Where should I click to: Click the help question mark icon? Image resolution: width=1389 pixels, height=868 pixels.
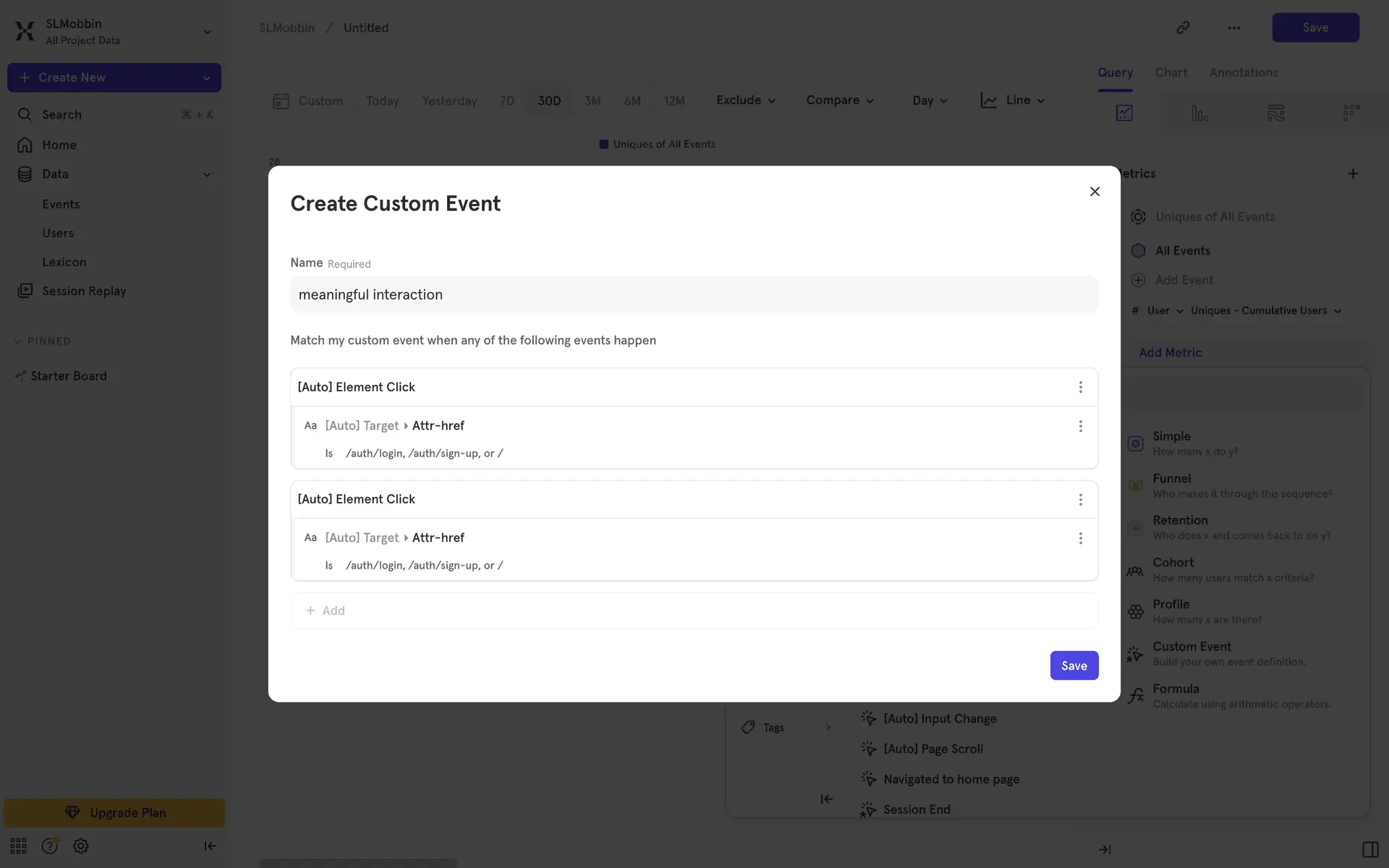coord(49,846)
